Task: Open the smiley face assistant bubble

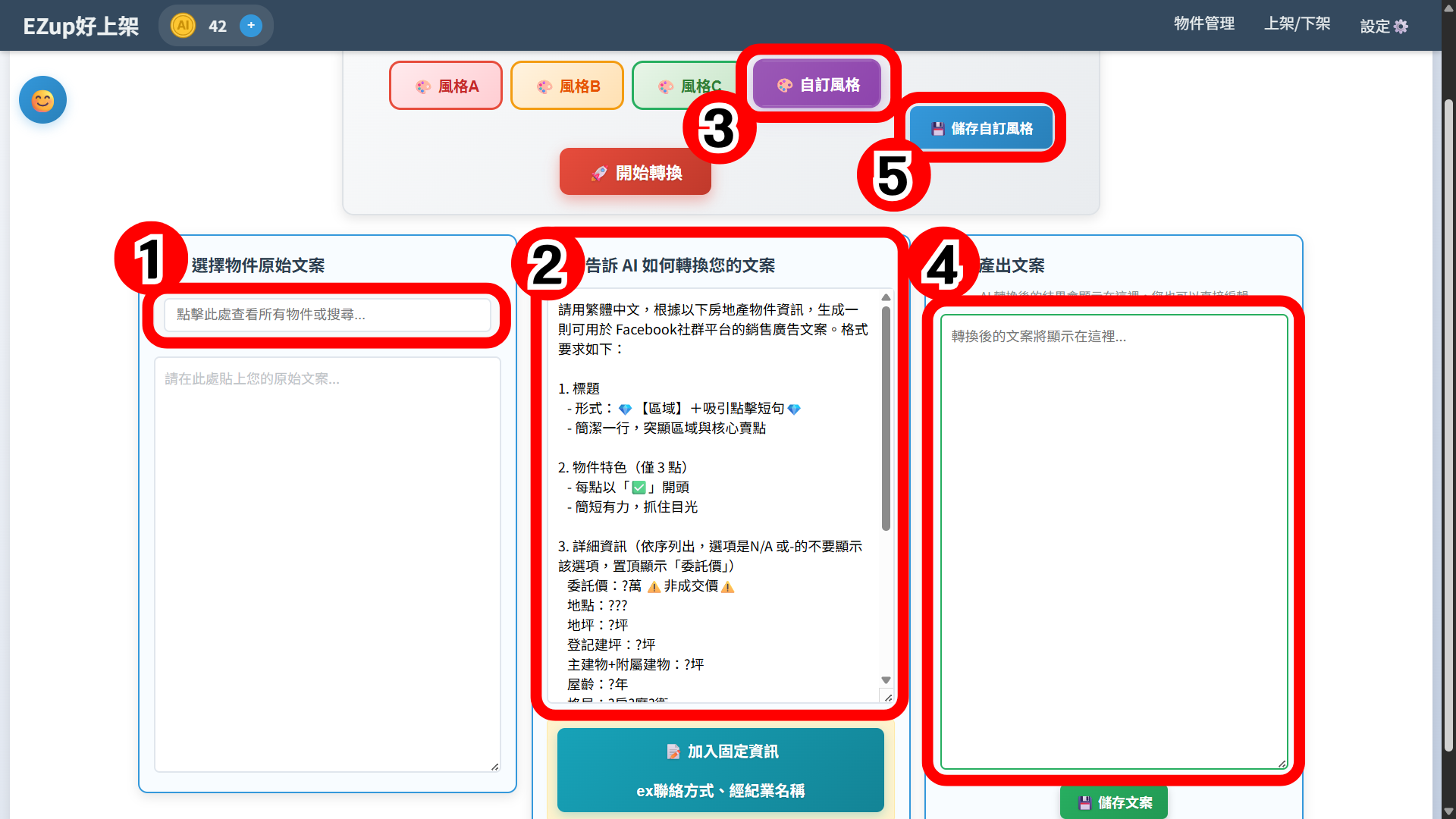Action: 43,100
